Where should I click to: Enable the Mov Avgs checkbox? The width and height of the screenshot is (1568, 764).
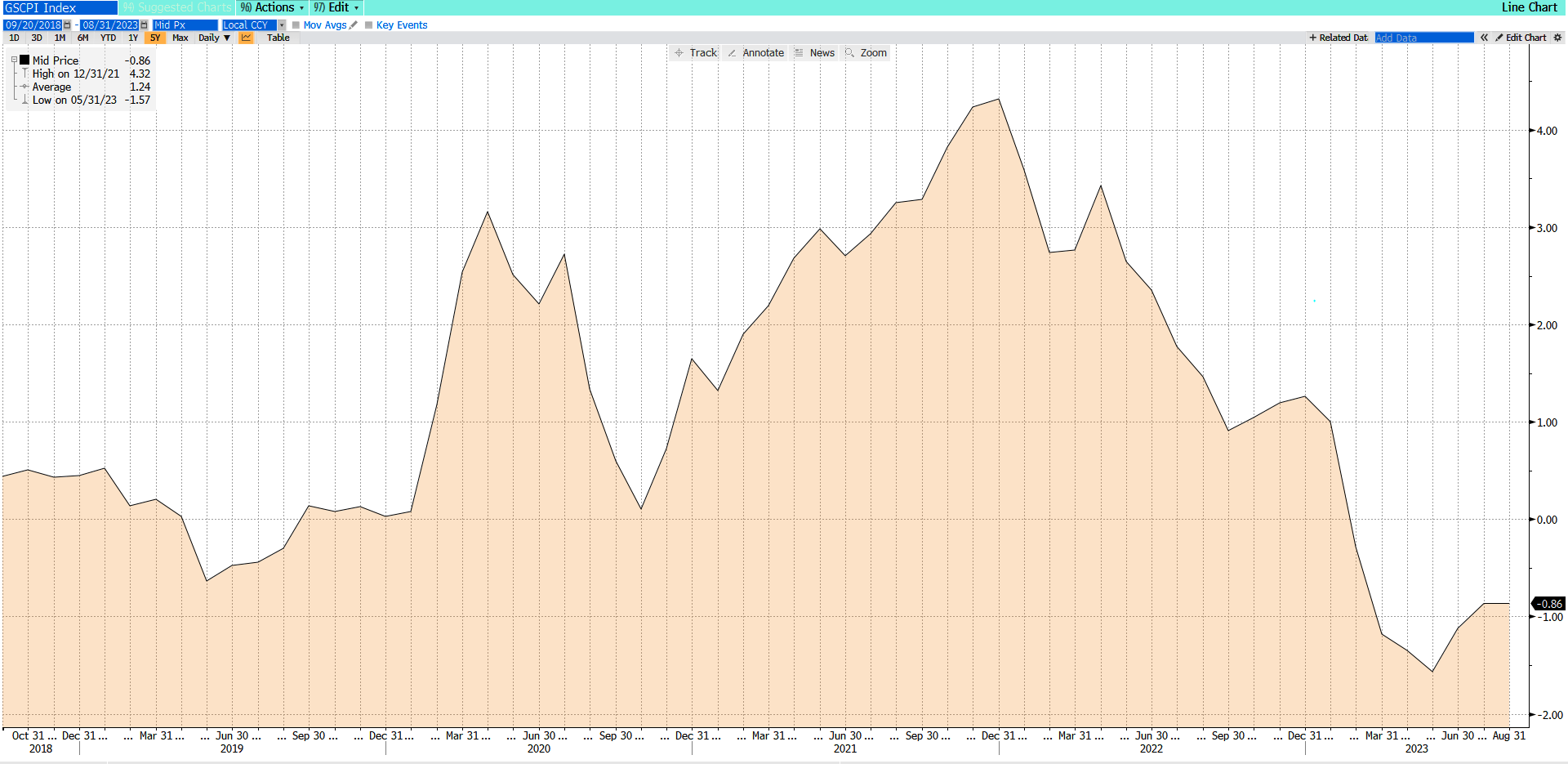point(296,25)
